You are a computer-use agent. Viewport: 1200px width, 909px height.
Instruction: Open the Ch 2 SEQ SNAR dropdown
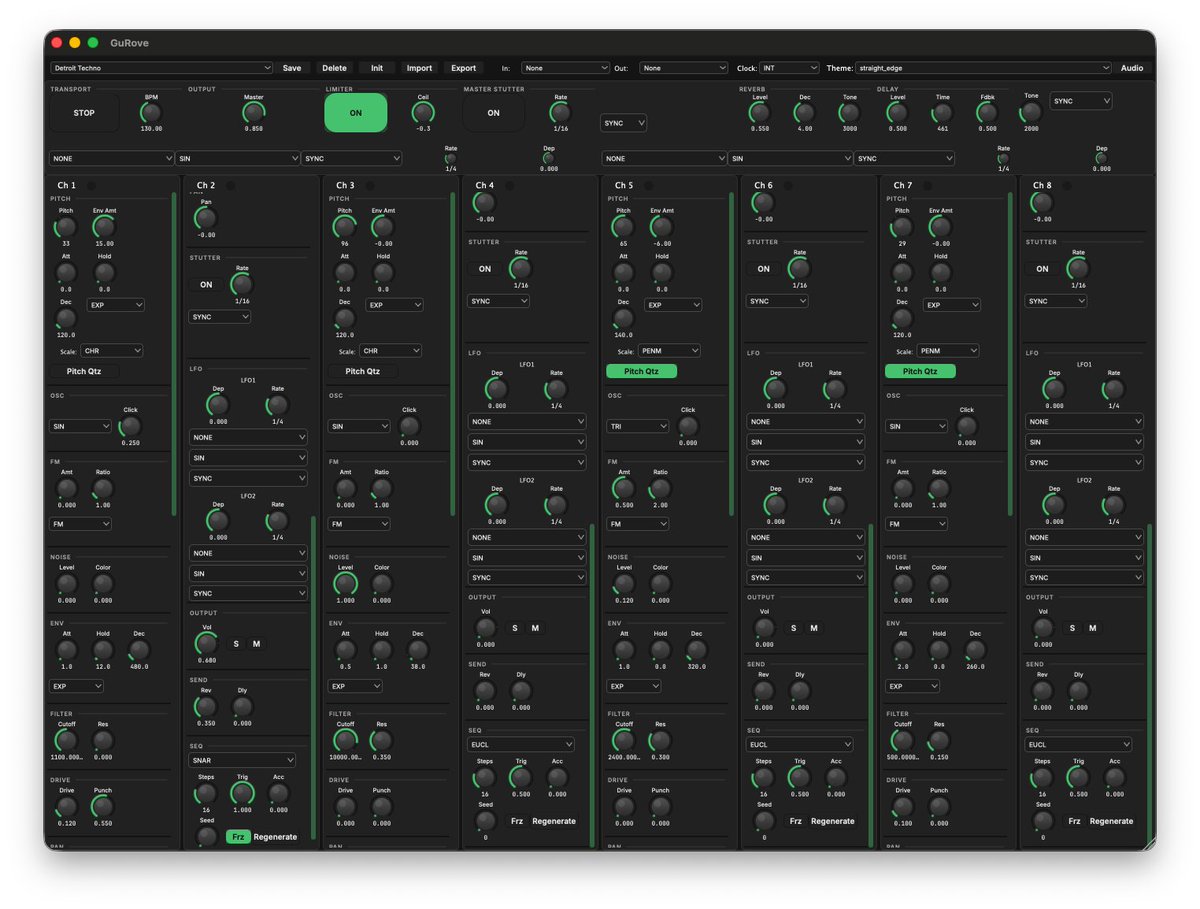(243, 760)
